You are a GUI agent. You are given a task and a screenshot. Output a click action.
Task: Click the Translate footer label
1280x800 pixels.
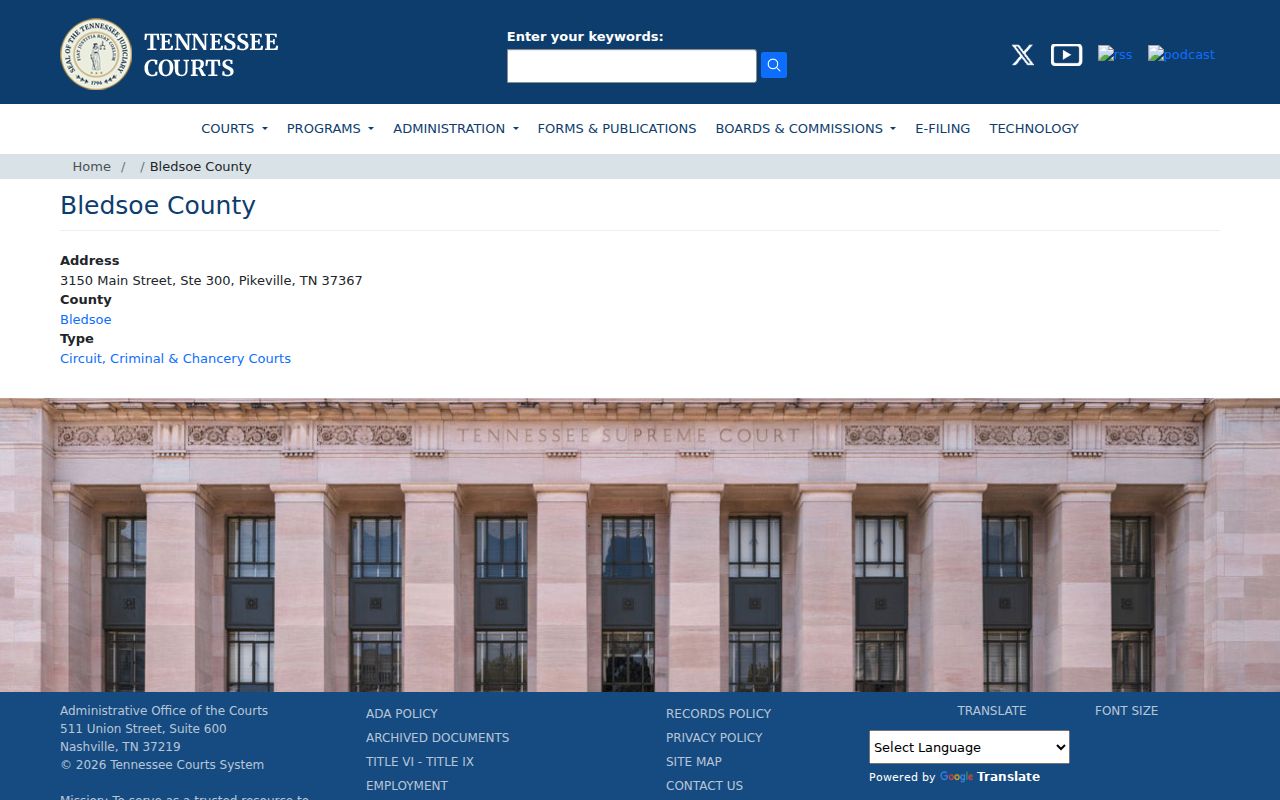pos(992,711)
